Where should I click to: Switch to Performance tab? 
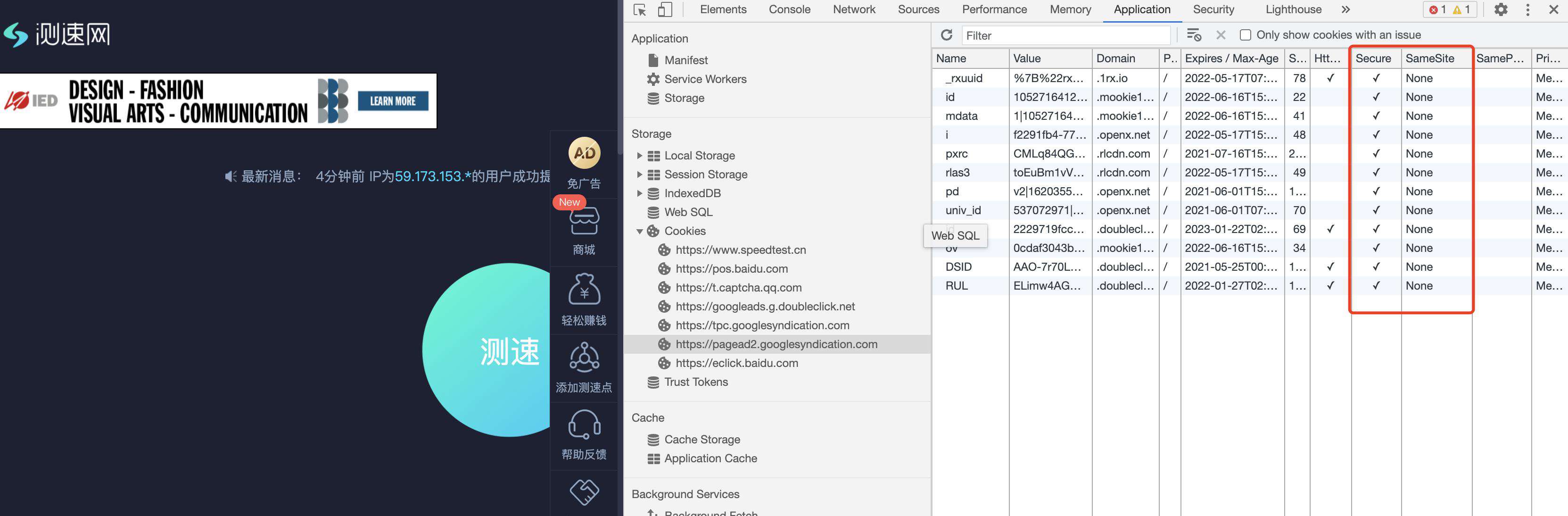click(x=994, y=10)
